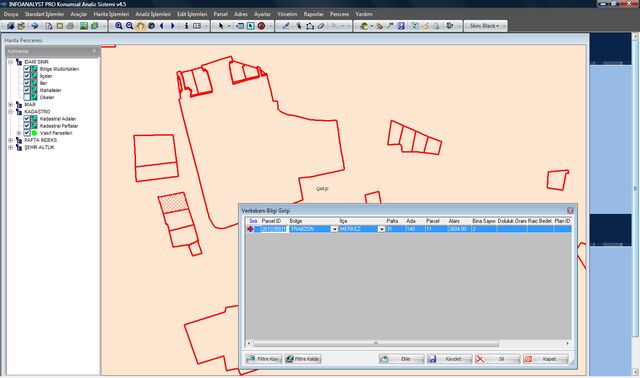Go to next map view arrow

[x=173, y=26]
